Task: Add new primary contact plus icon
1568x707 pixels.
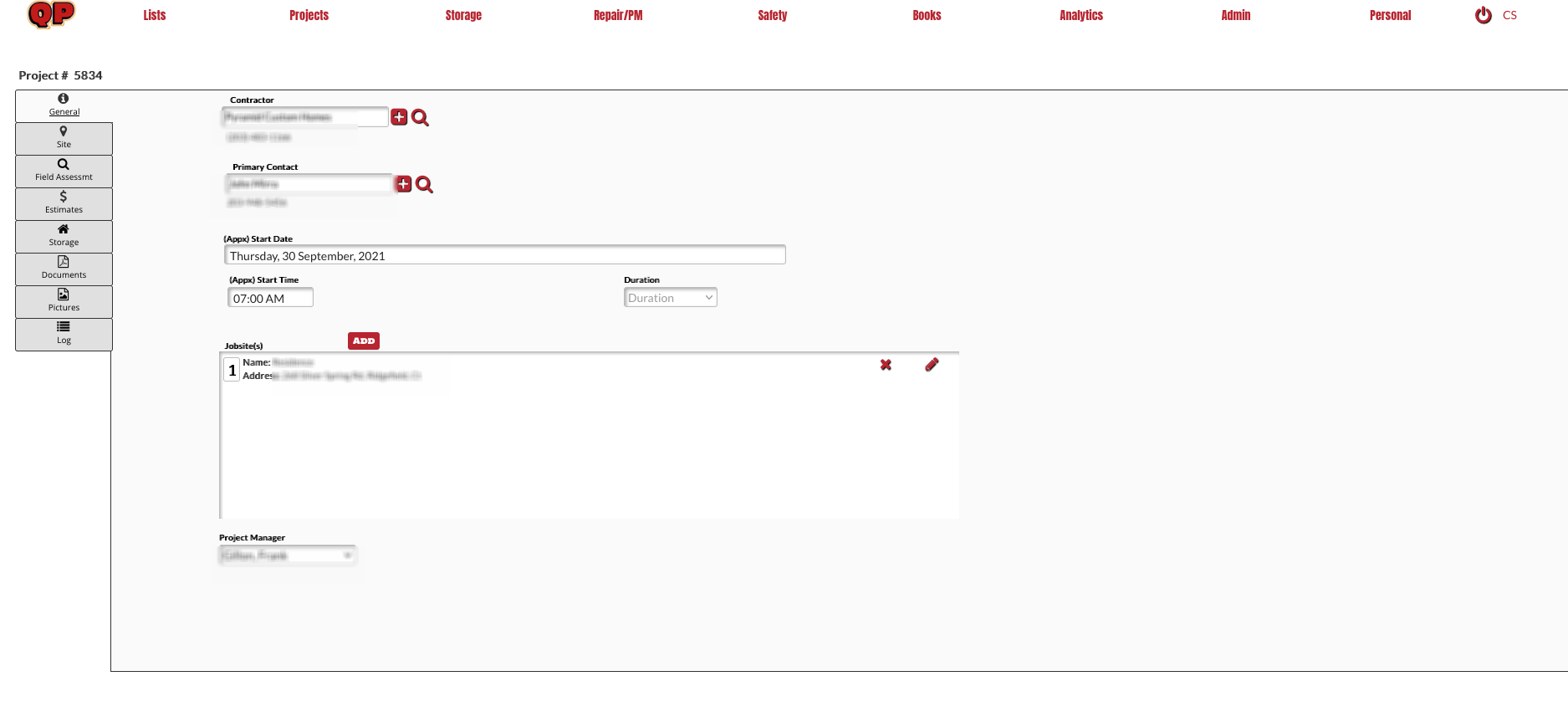Action: [x=404, y=184]
